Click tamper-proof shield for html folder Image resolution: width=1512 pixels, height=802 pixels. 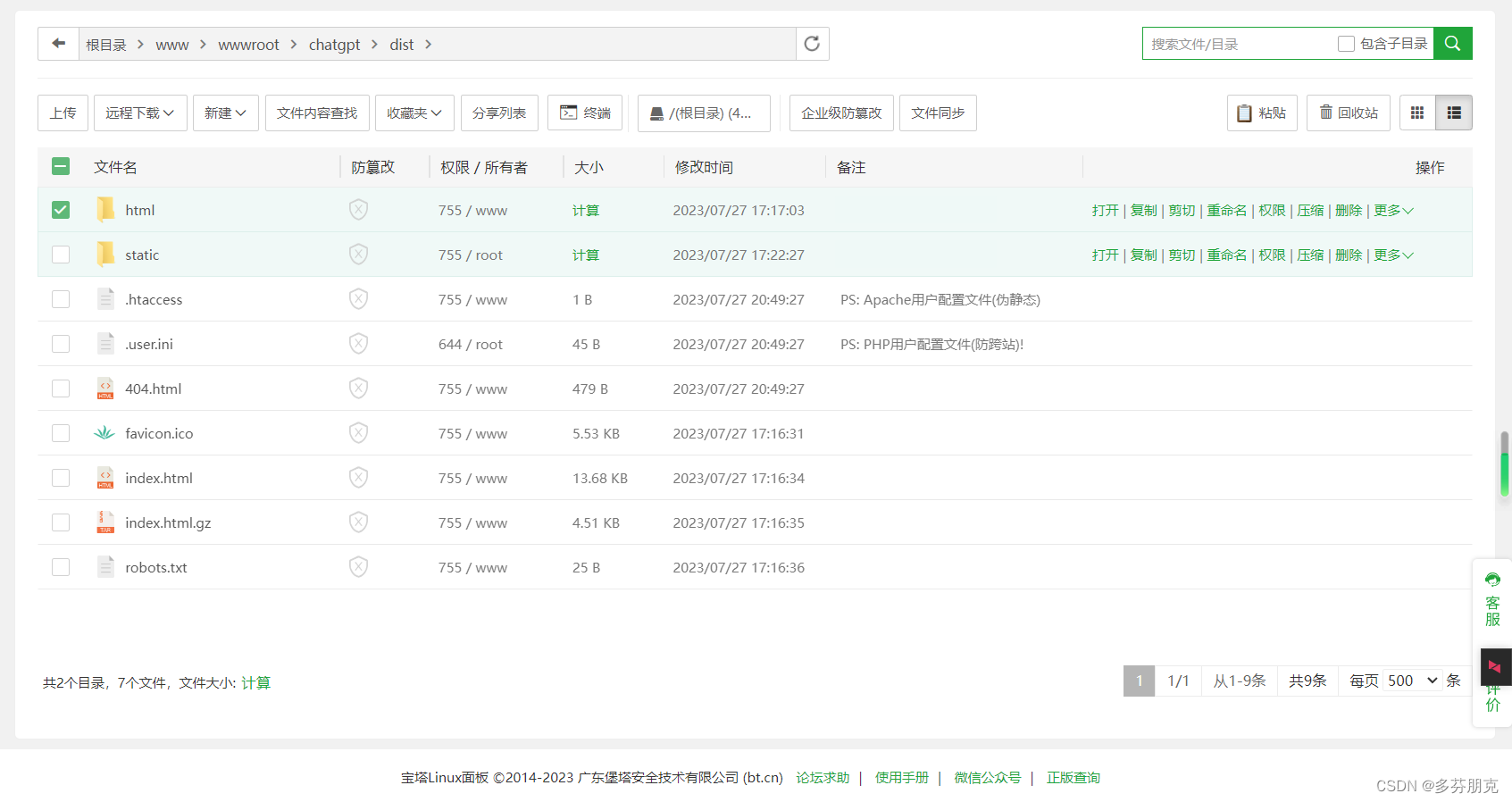358,210
